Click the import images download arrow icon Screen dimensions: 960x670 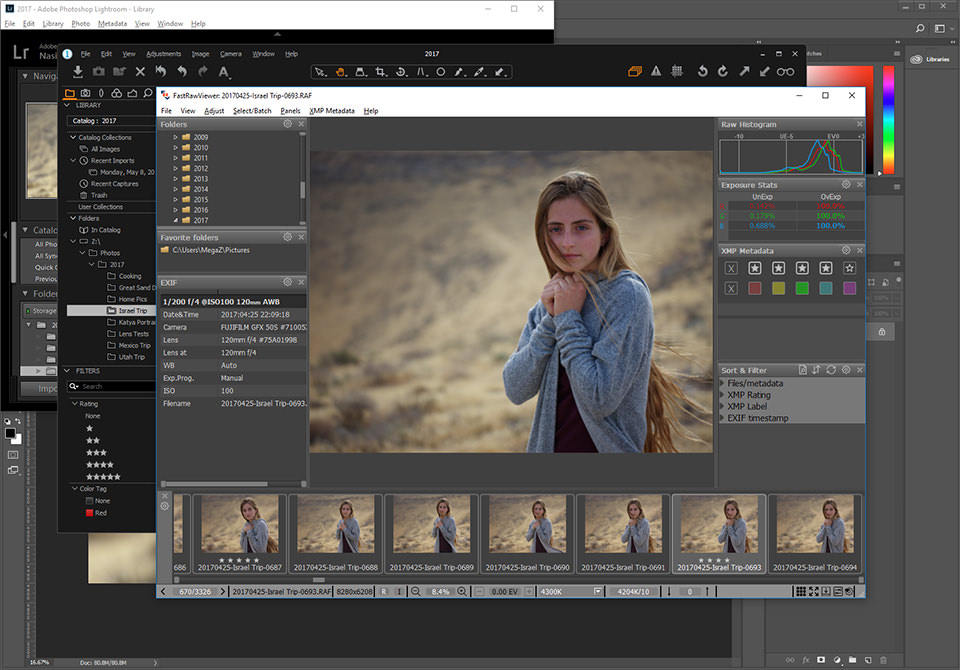78,72
